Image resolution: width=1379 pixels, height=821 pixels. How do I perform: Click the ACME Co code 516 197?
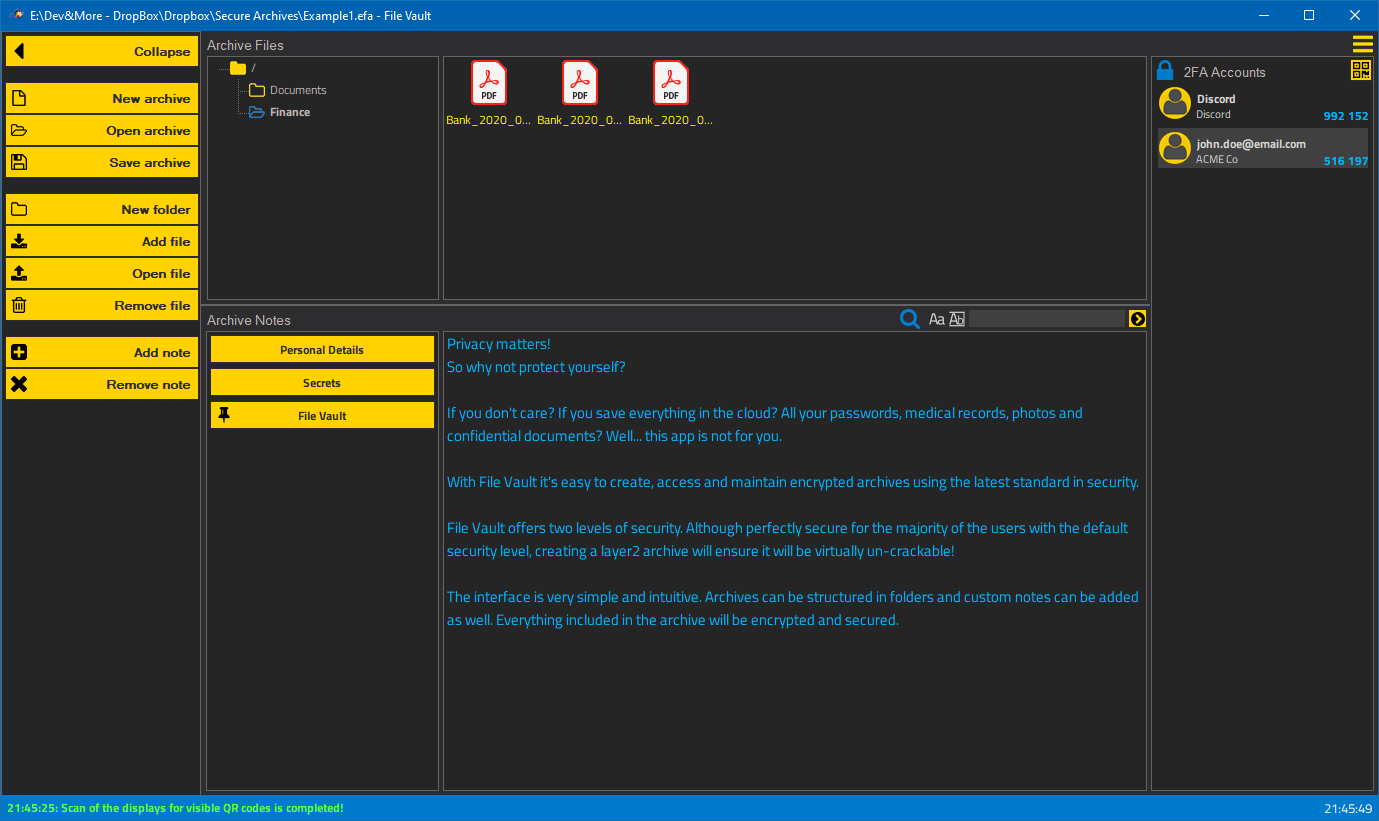(1345, 161)
